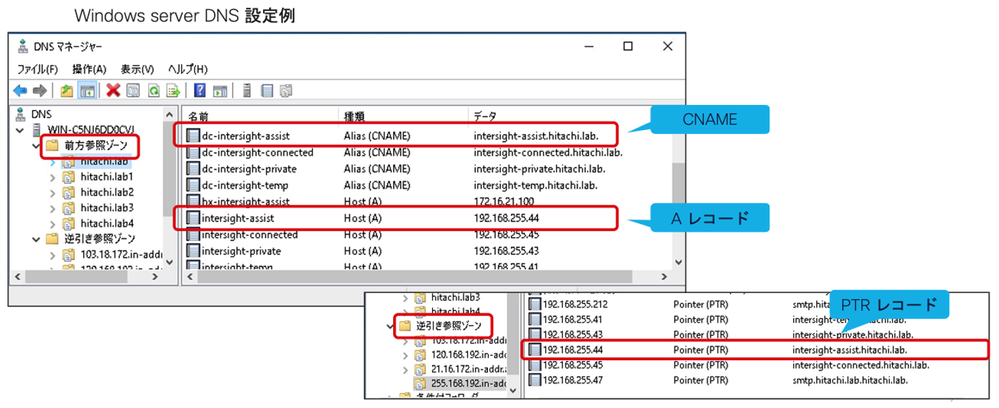Viewport: 999px width, 408px height.
Task: Open the 表示(V) menu
Action: coord(138,69)
